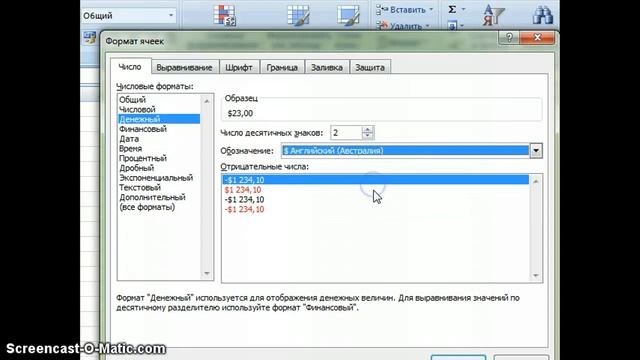Switch to the Защита tab
Image resolution: width=640 pixels, height=360 pixels.
[370, 67]
